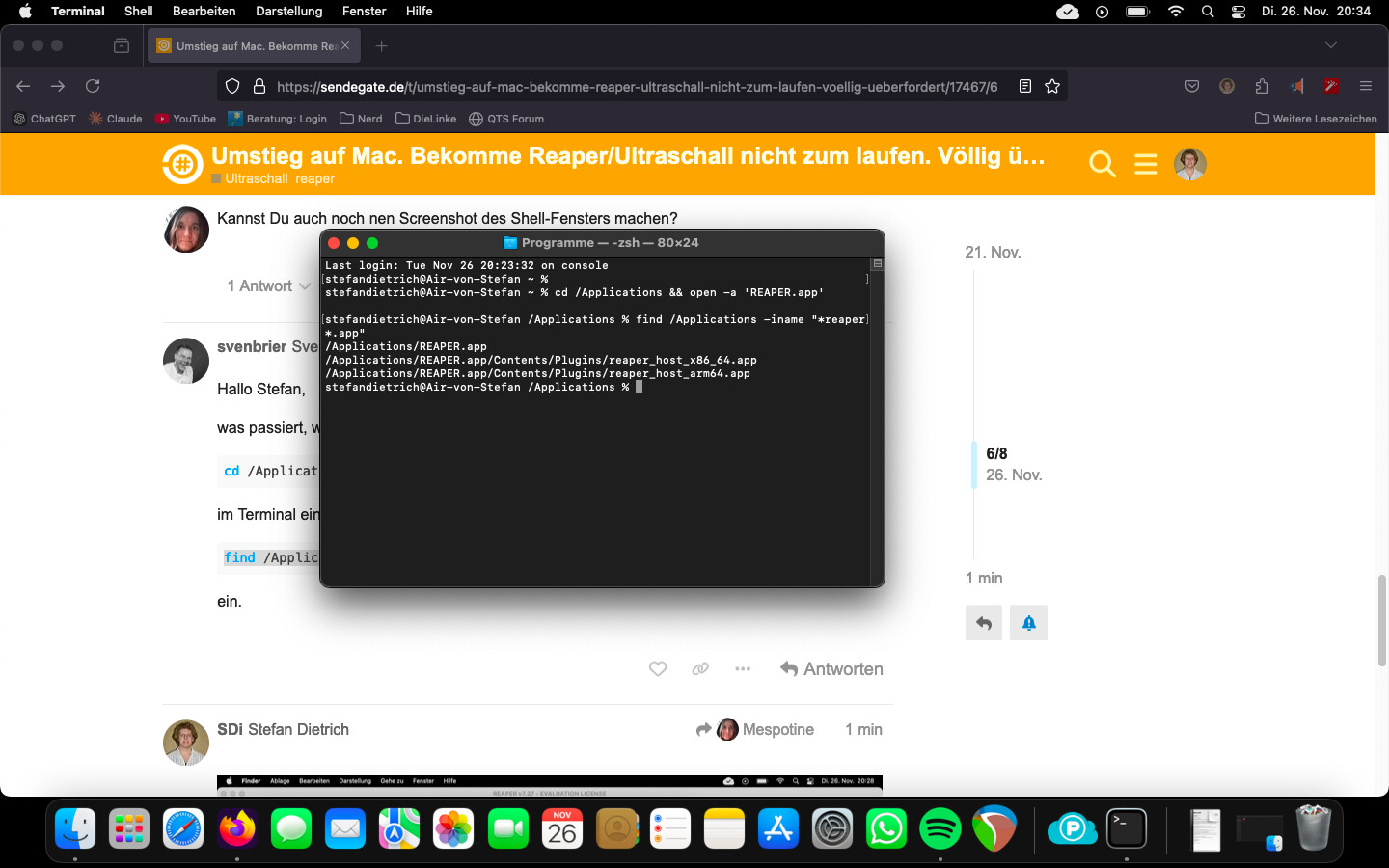Select the Umstieg auf Mac browser tab
Viewport: 1389px width, 868px height.
(255, 45)
